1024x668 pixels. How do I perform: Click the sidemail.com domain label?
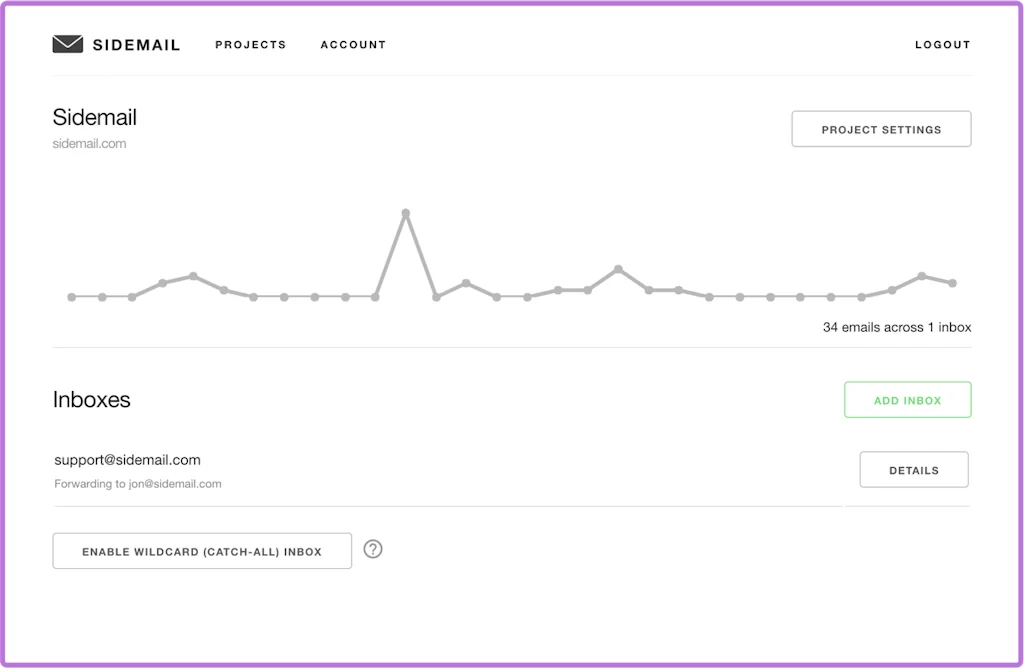pyautogui.click(x=89, y=143)
